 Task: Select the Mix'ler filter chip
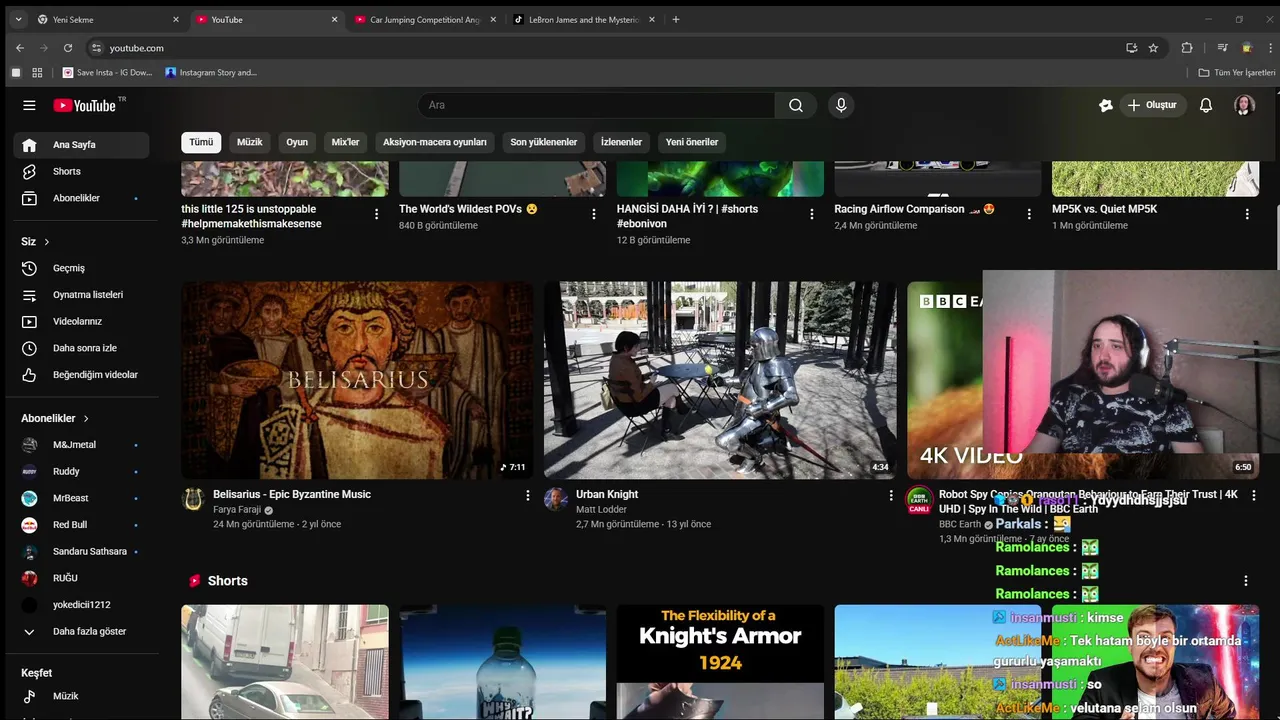(345, 142)
